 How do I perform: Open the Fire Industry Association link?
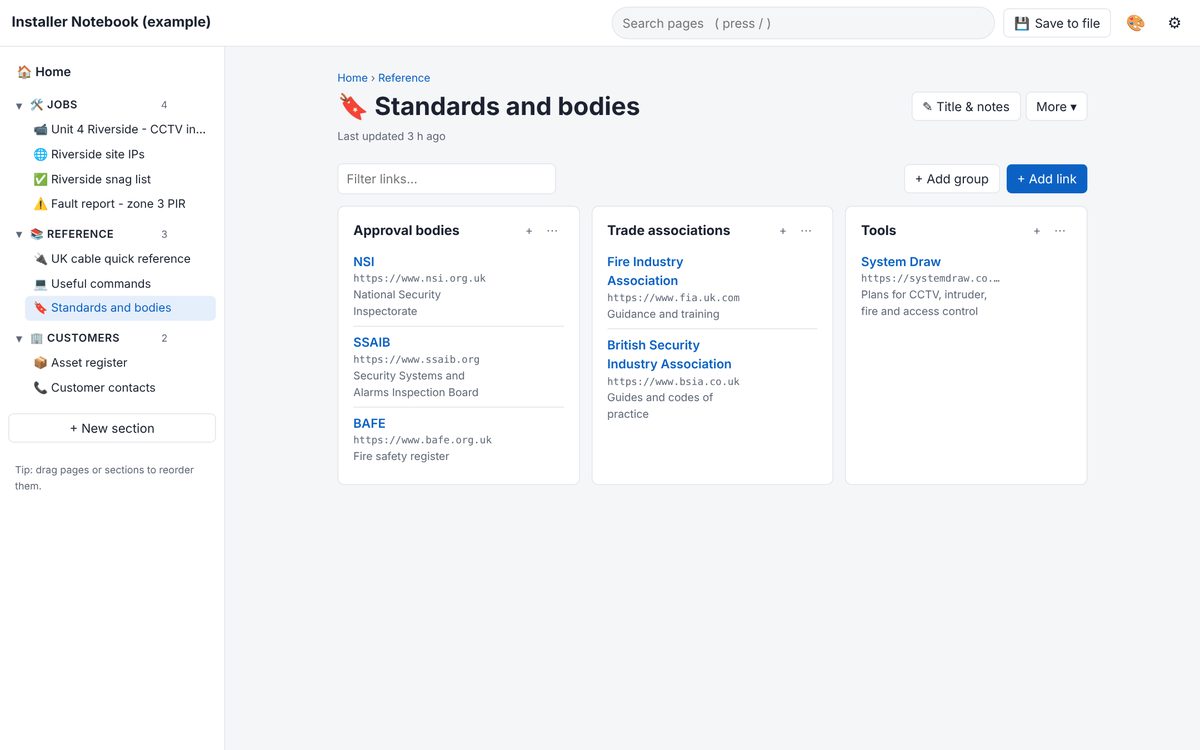645,271
